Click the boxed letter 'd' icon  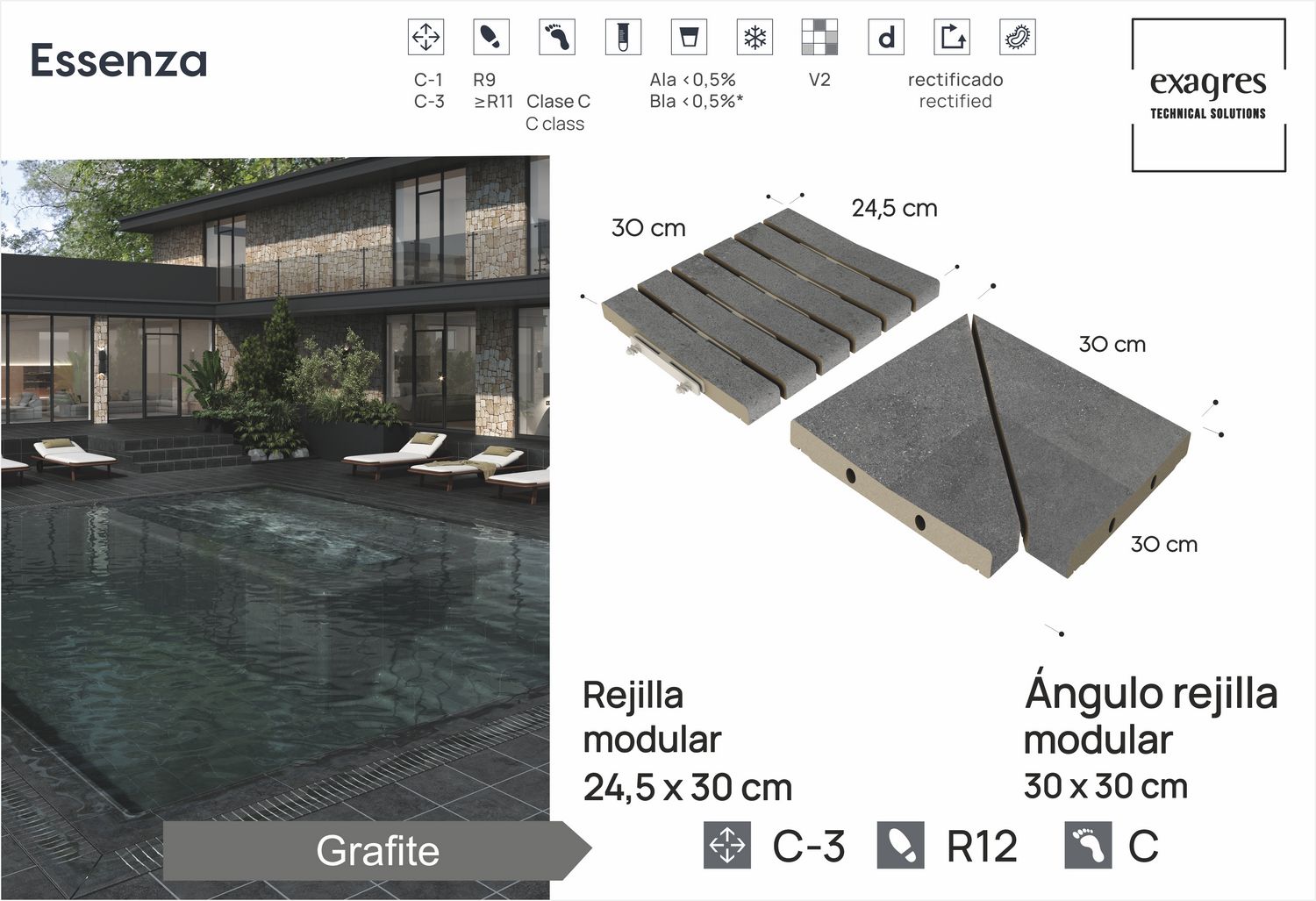886,37
